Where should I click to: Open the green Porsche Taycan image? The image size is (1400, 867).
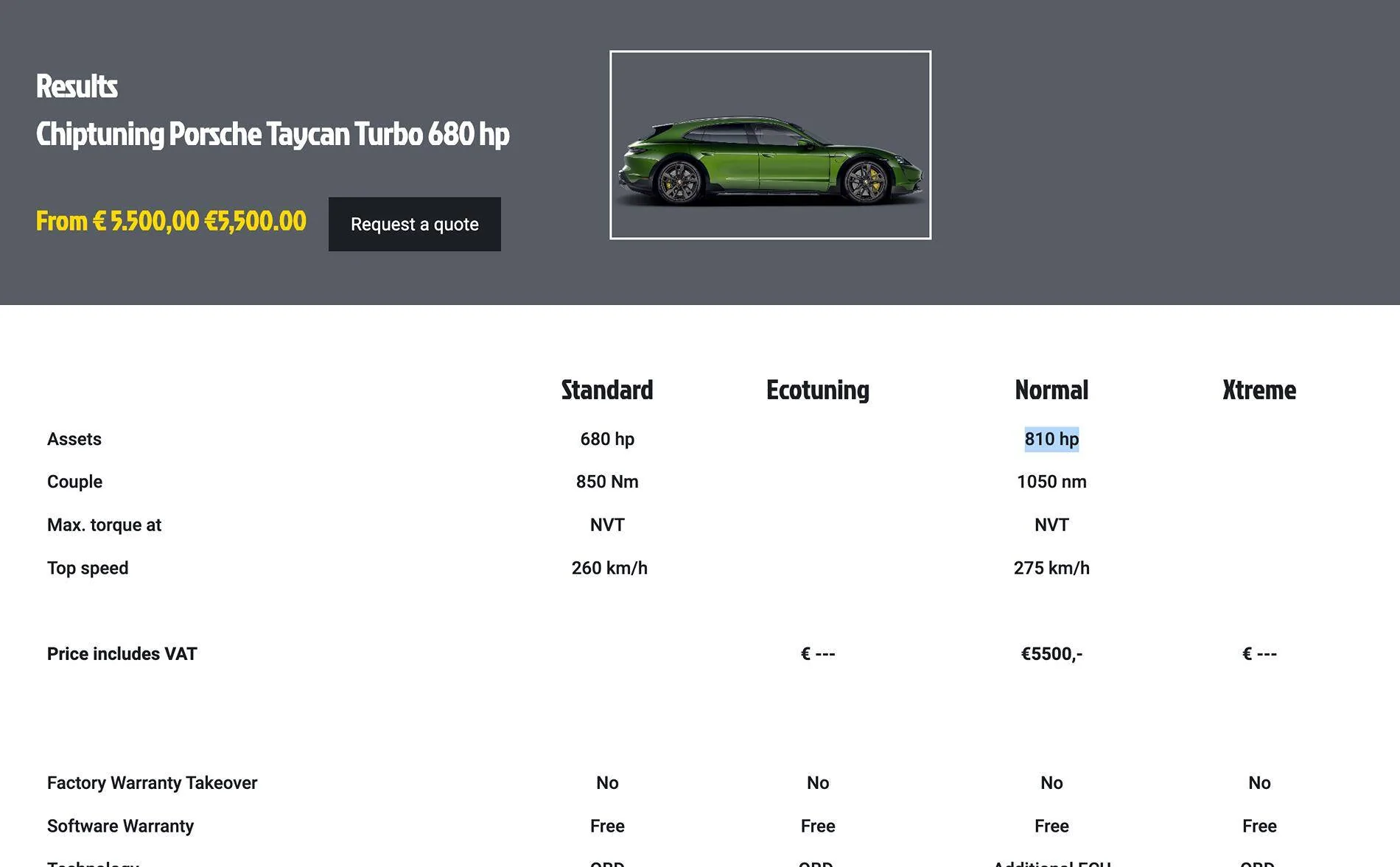pos(770,145)
